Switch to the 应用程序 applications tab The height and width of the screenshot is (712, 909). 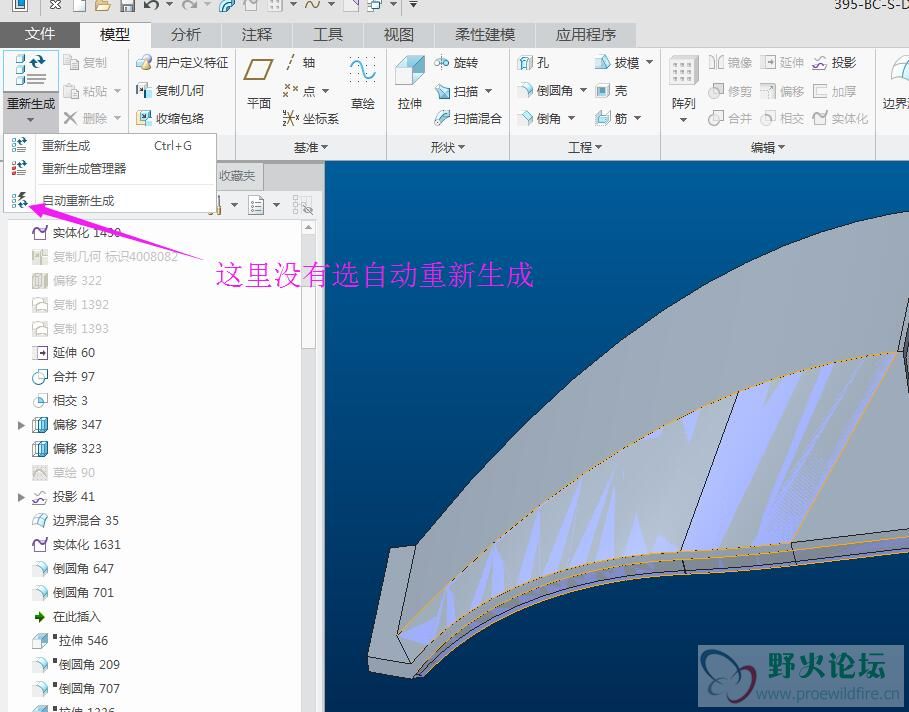click(586, 35)
